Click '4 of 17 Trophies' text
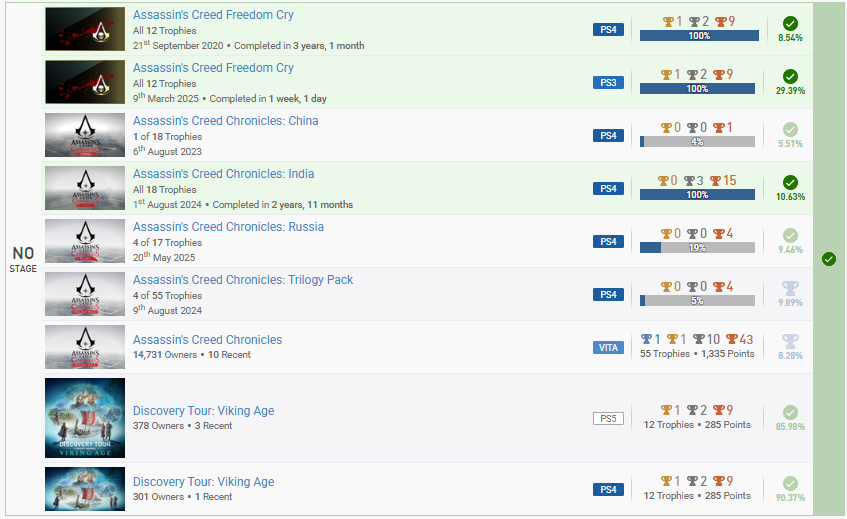847x519 pixels. tap(167, 242)
